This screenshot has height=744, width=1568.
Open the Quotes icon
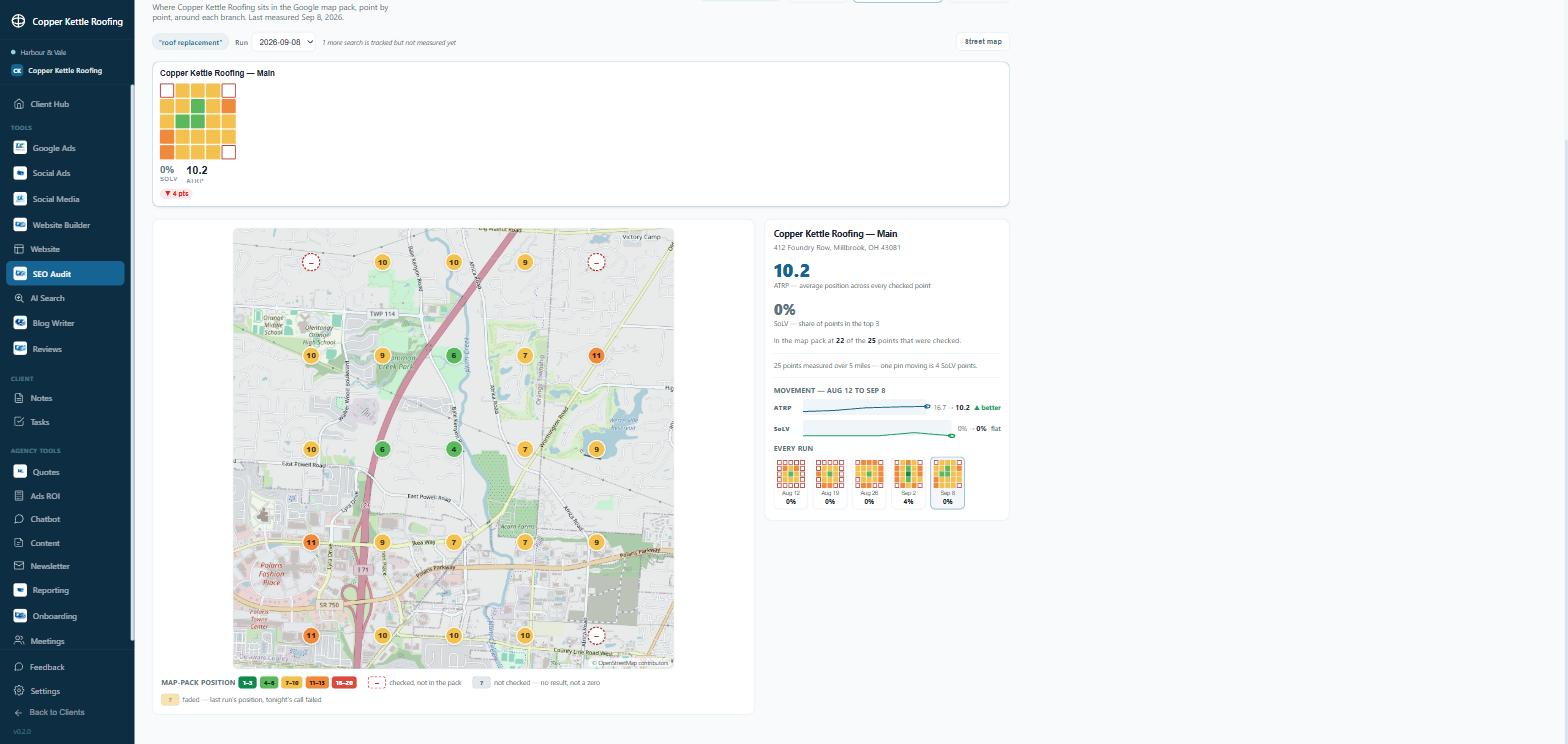click(x=20, y=472)
